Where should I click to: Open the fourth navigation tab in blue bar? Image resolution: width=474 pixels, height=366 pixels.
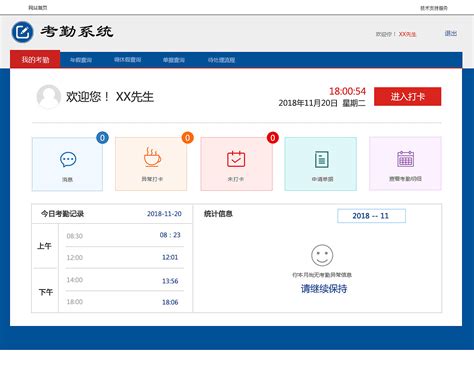click(174, 60)
